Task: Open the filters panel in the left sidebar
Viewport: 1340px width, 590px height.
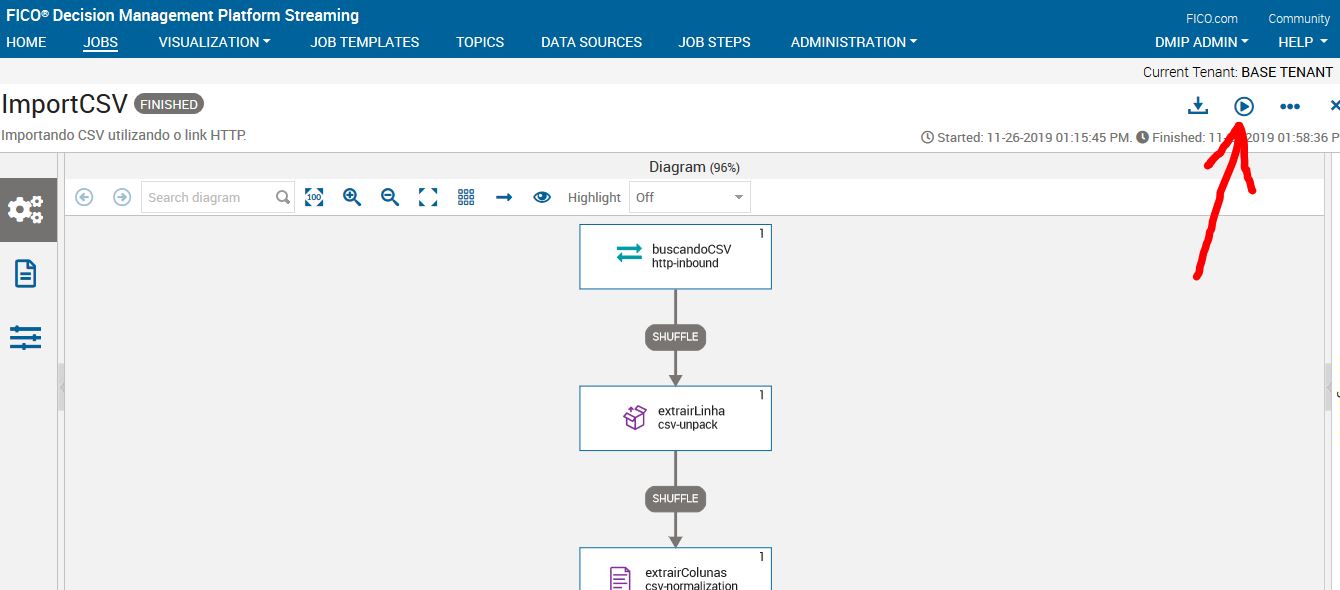Action: tap(25, 337)
